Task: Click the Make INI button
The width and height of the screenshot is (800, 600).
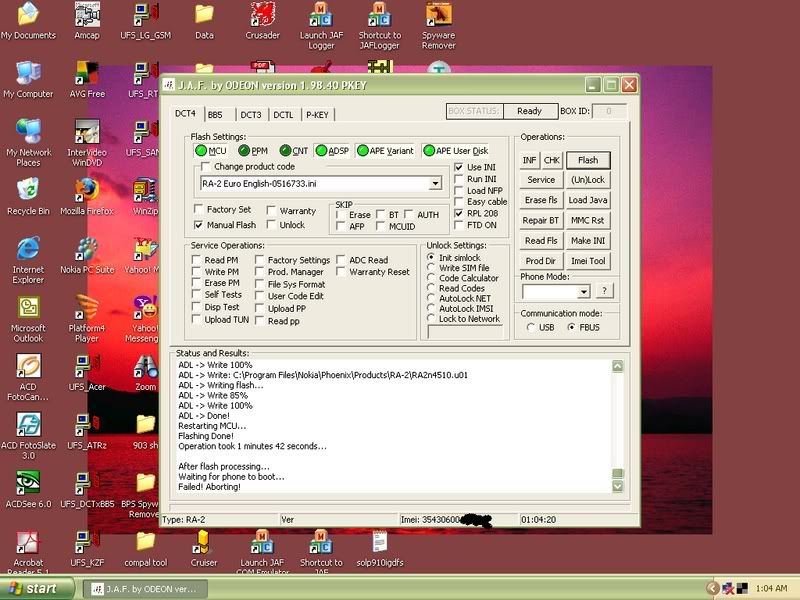Action: 588,240
